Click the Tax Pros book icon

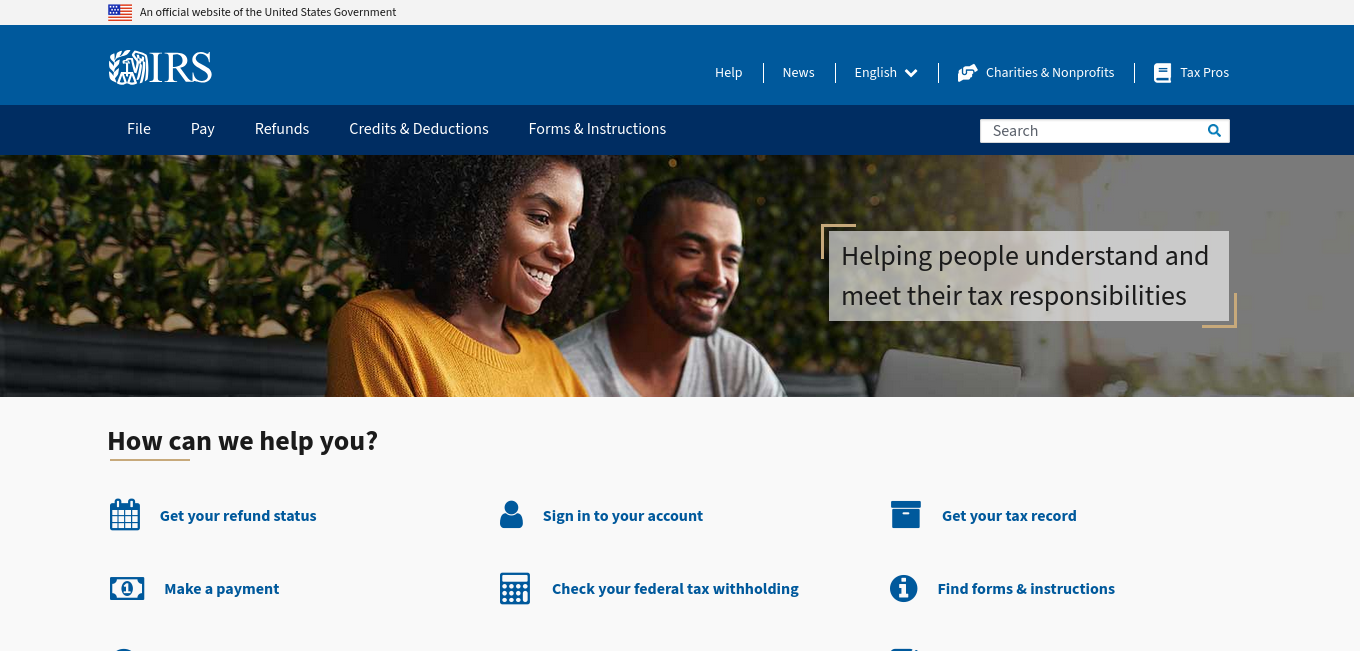pos(1162,73)
